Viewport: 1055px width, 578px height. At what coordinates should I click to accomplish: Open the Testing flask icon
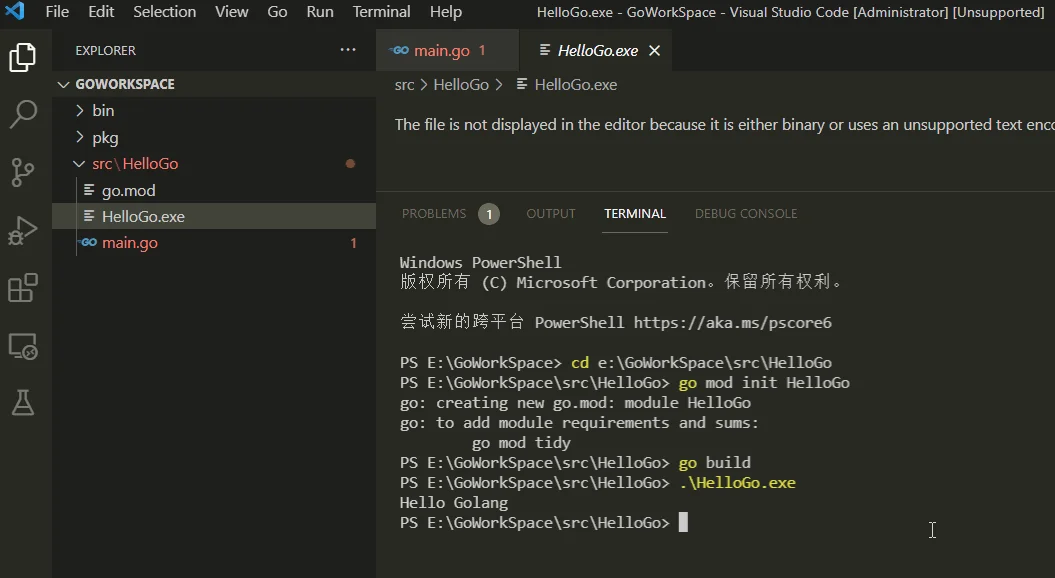coord(22,402)
